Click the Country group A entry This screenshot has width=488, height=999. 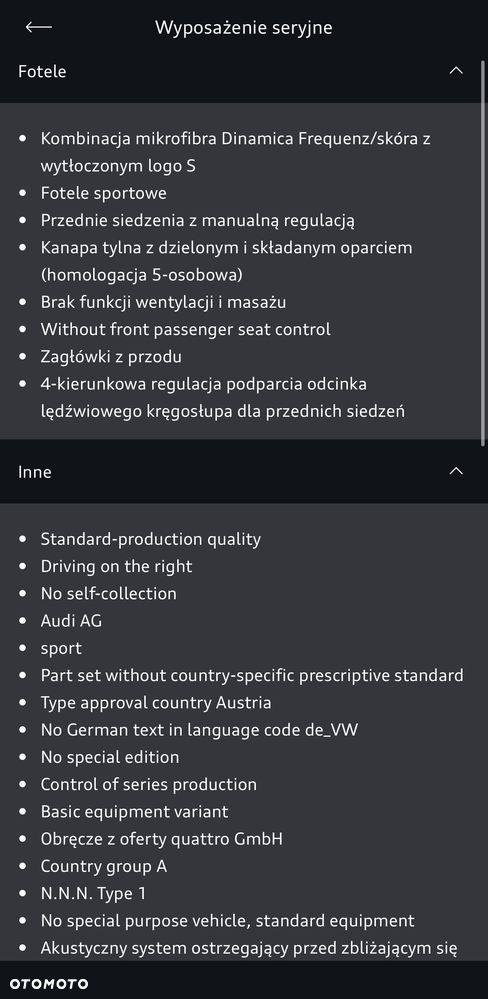click(x=103, y=866)
